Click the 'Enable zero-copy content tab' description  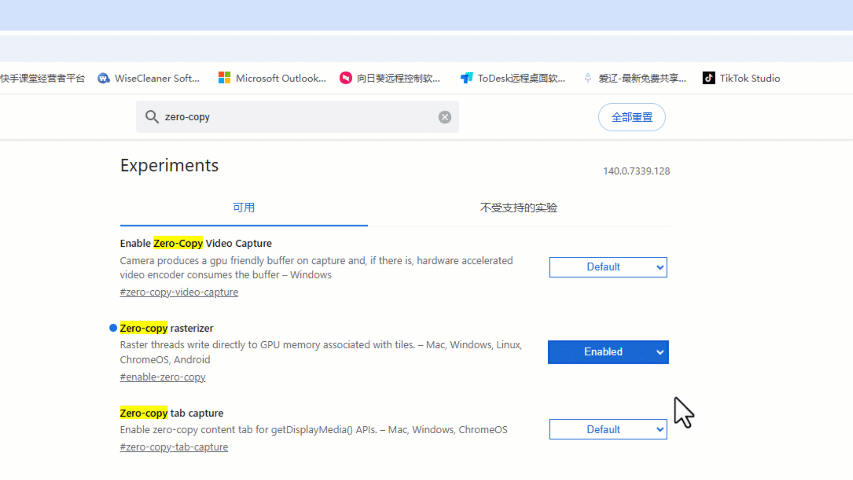tap(313, 429)
